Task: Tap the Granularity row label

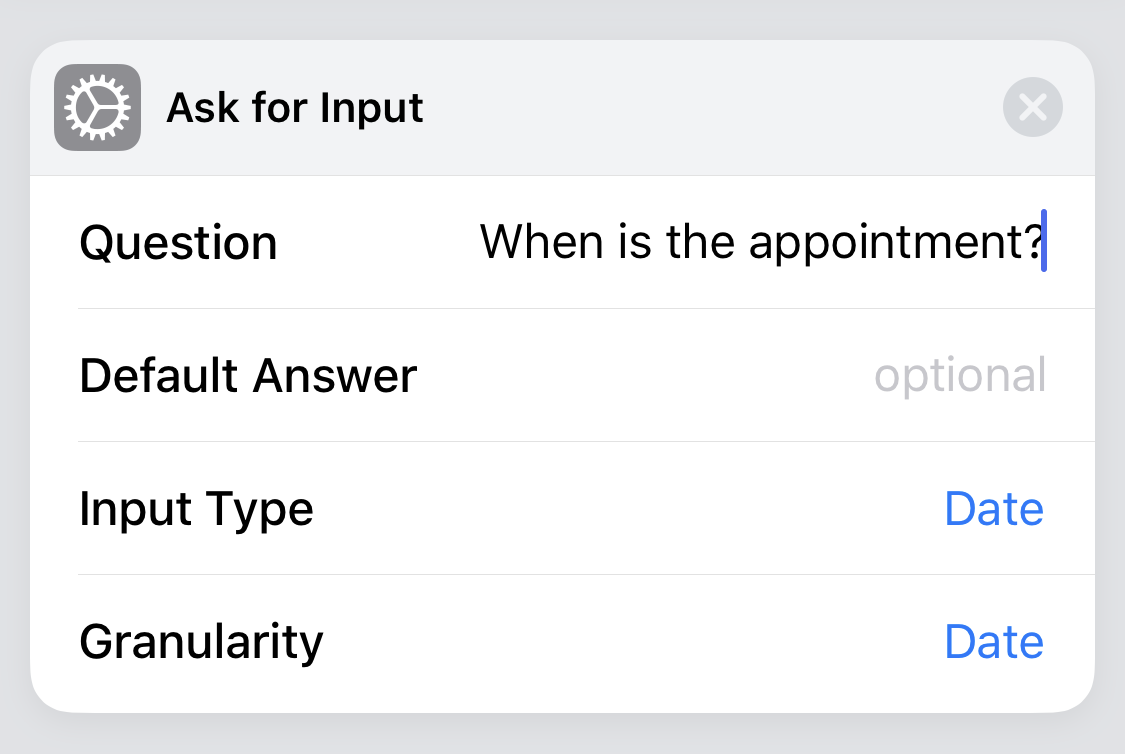Action: (x=200, y=641)
